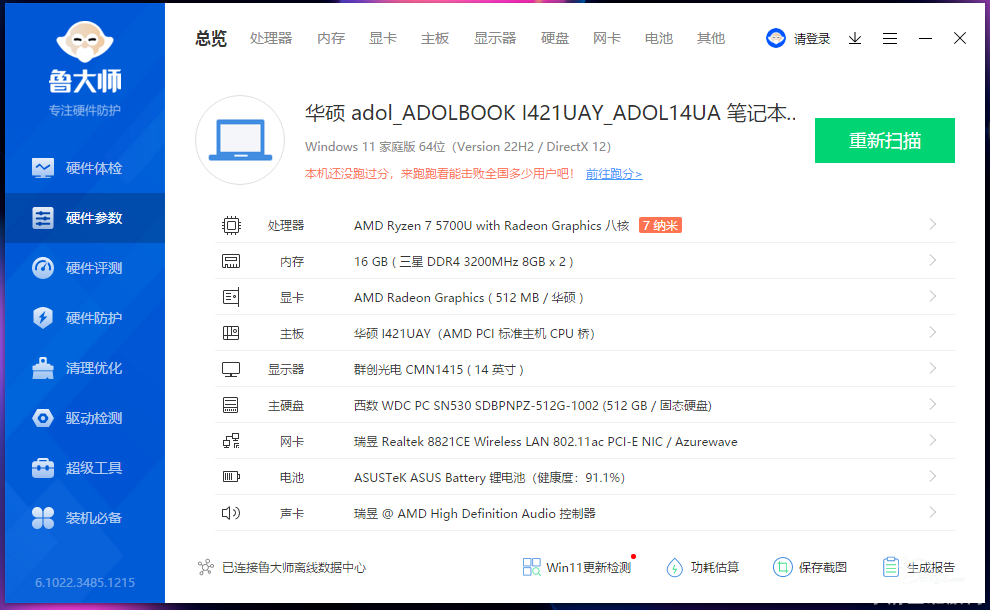
Task: Click 已连接鲁大师离线数据中心 status
Action: pyautogui.click(x=294, y=568)
